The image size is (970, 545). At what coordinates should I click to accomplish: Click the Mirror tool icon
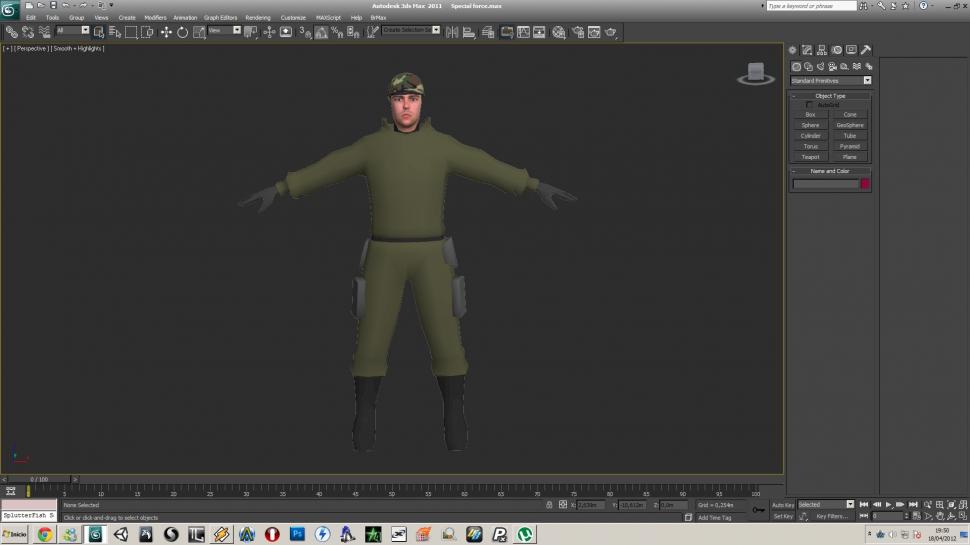(452, 32)
